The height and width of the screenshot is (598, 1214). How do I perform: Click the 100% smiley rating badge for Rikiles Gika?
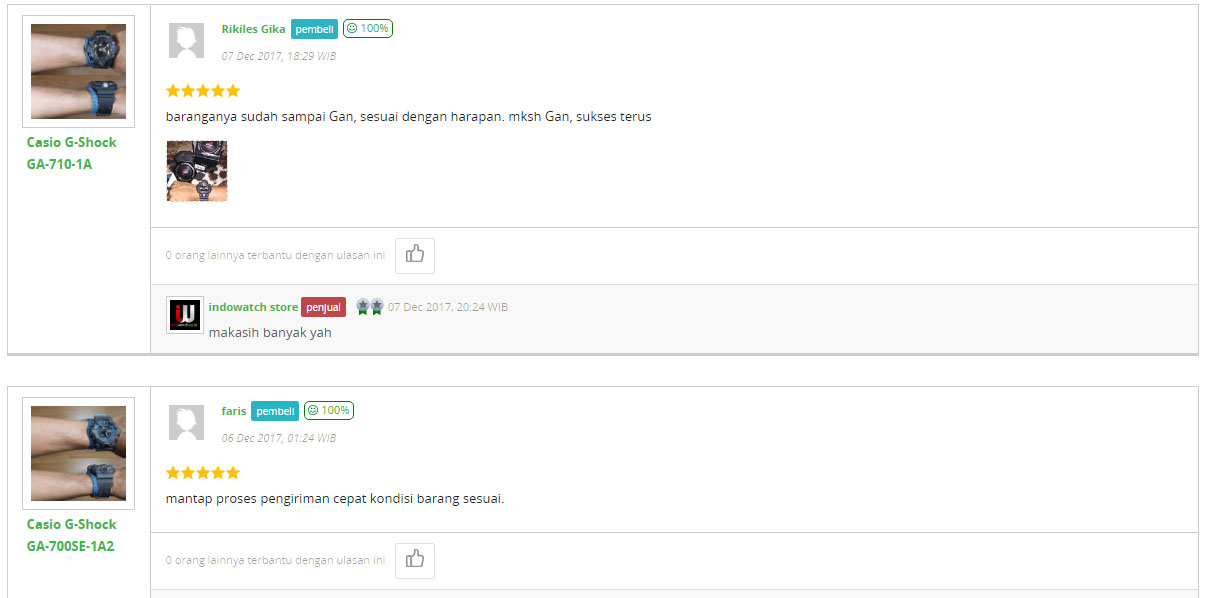(x=368, y=28)
